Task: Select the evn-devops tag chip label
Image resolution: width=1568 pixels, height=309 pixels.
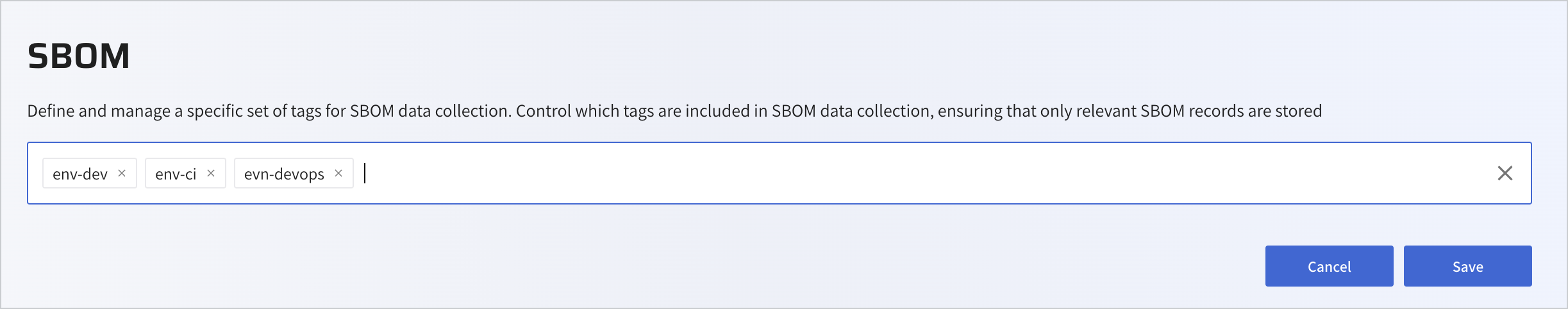Action: [x=284, y=174]
